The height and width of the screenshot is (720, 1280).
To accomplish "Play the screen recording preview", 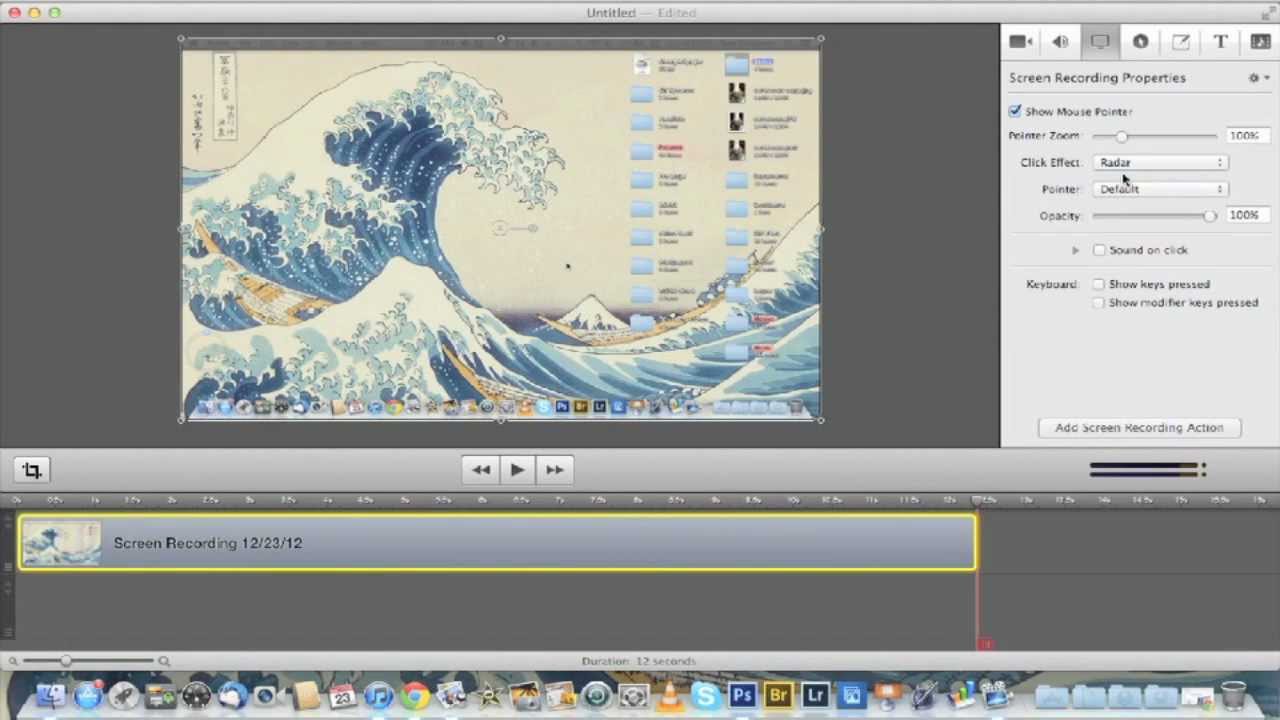I will [x=517, y=469].
